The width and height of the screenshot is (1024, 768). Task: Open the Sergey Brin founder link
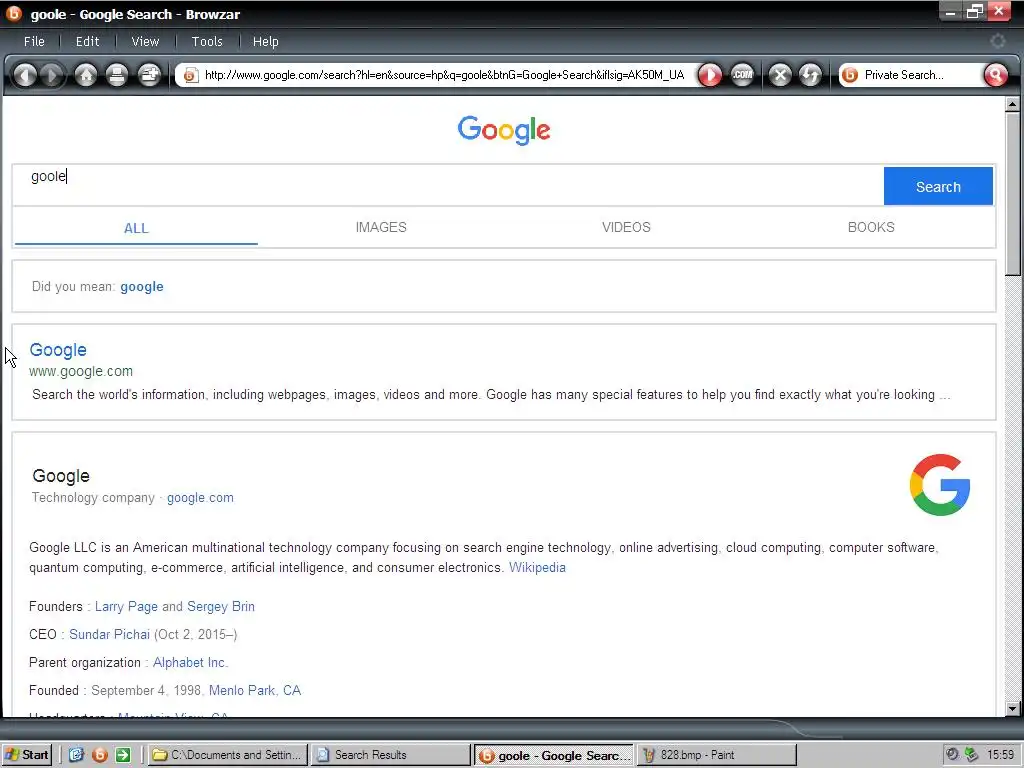coord(221,607)
